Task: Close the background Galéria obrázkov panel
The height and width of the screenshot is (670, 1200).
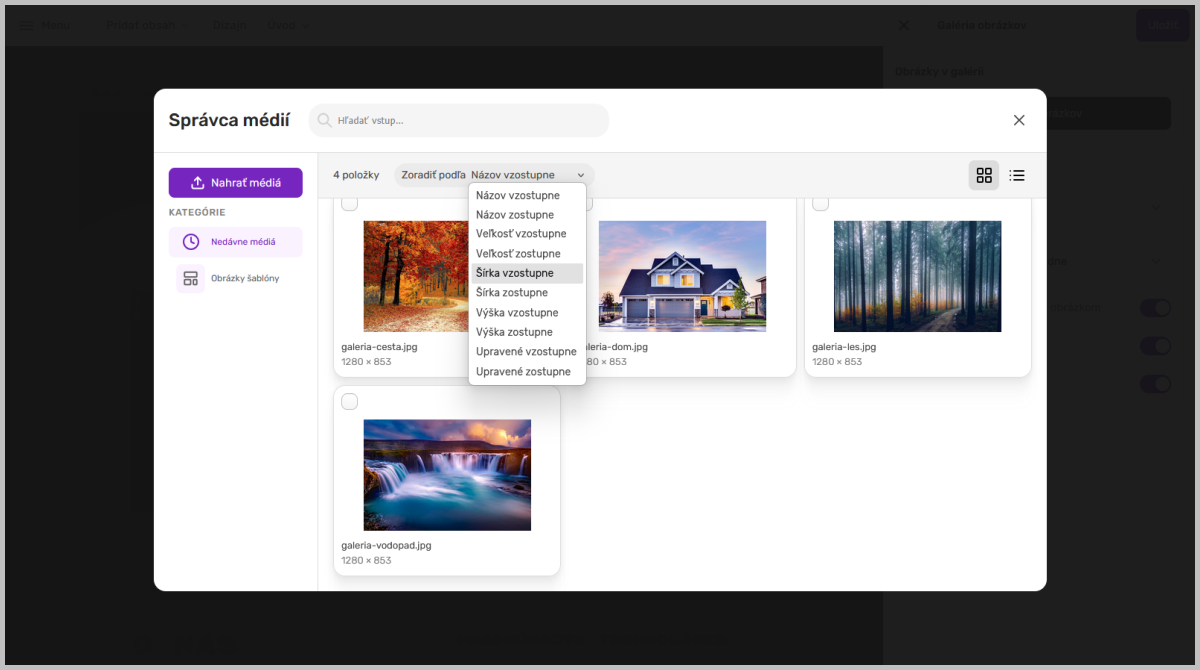Action: [904, 25]
